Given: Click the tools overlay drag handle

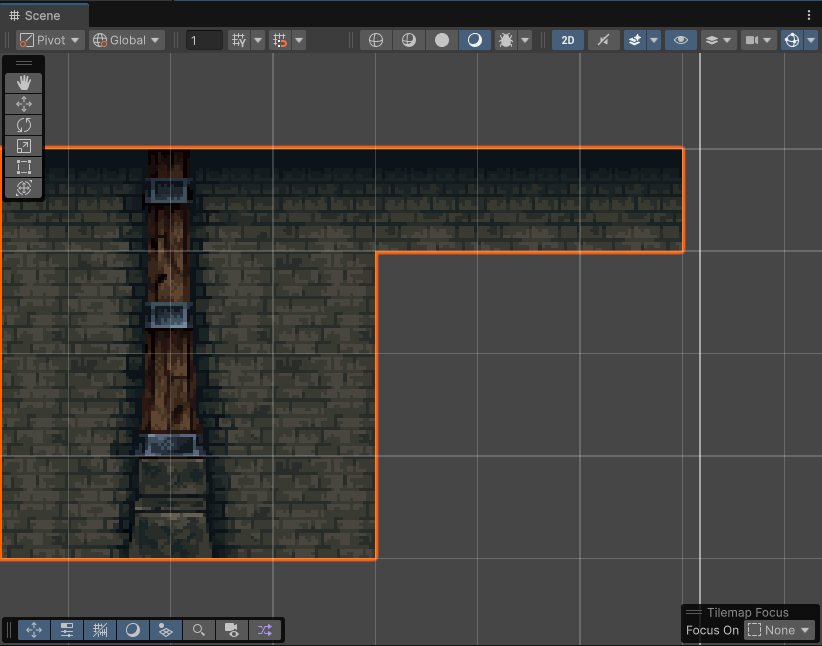Looking at the screenshot, I should pyautogui.click(x=24, y=63).
